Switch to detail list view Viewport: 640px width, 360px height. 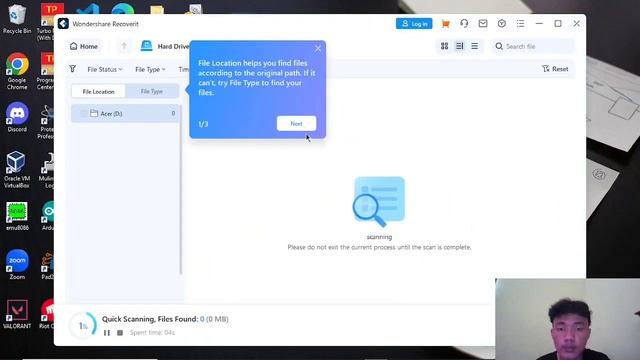point(460,46)
